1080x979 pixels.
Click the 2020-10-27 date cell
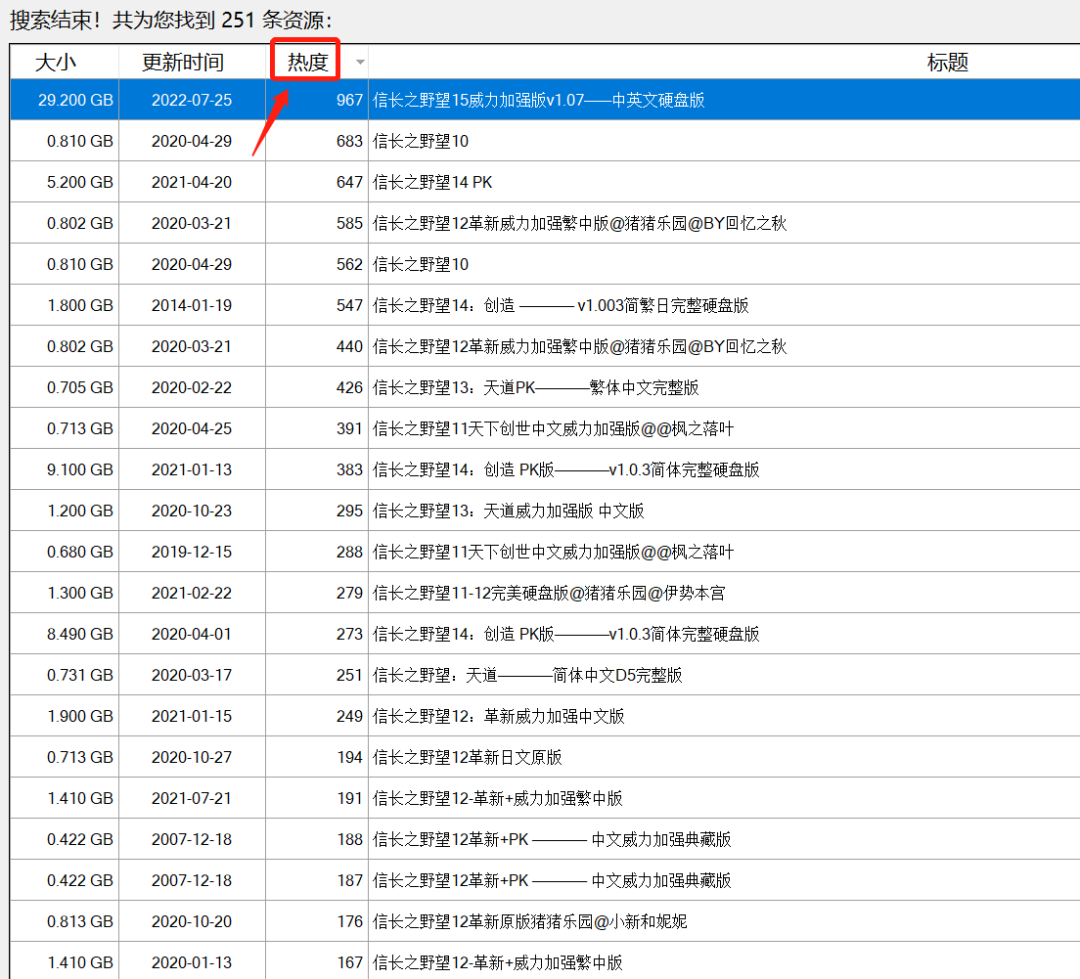191,757
